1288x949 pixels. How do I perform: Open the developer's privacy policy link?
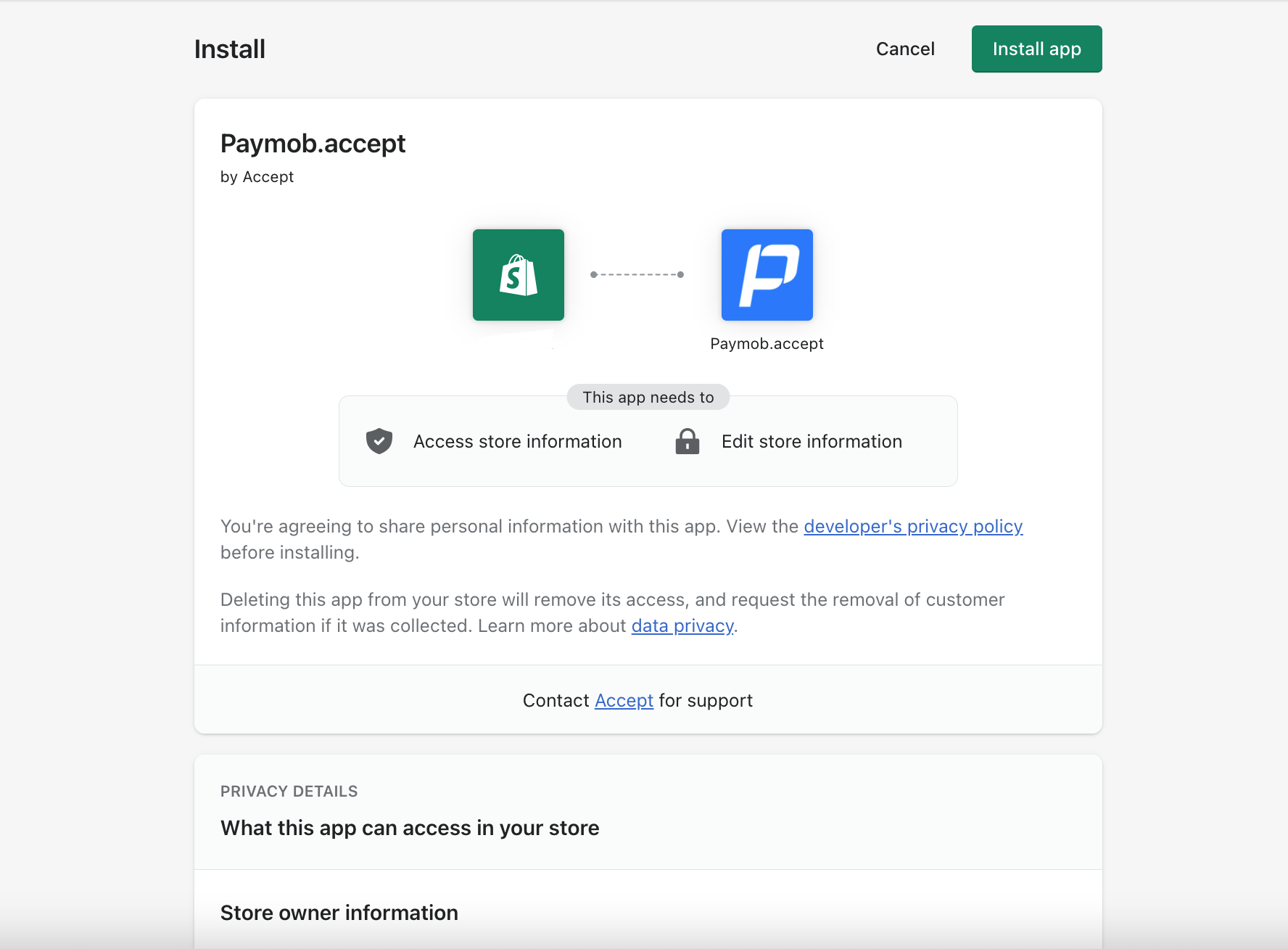pyautogui.click(x=913, y=526)
